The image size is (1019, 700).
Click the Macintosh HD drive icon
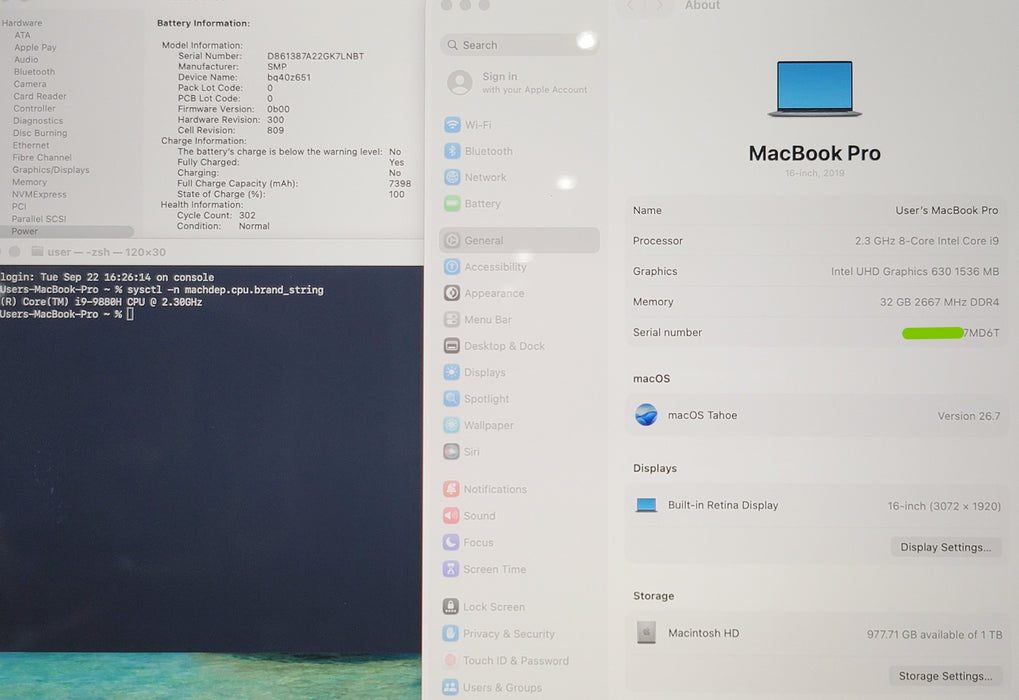coord(646,632)
